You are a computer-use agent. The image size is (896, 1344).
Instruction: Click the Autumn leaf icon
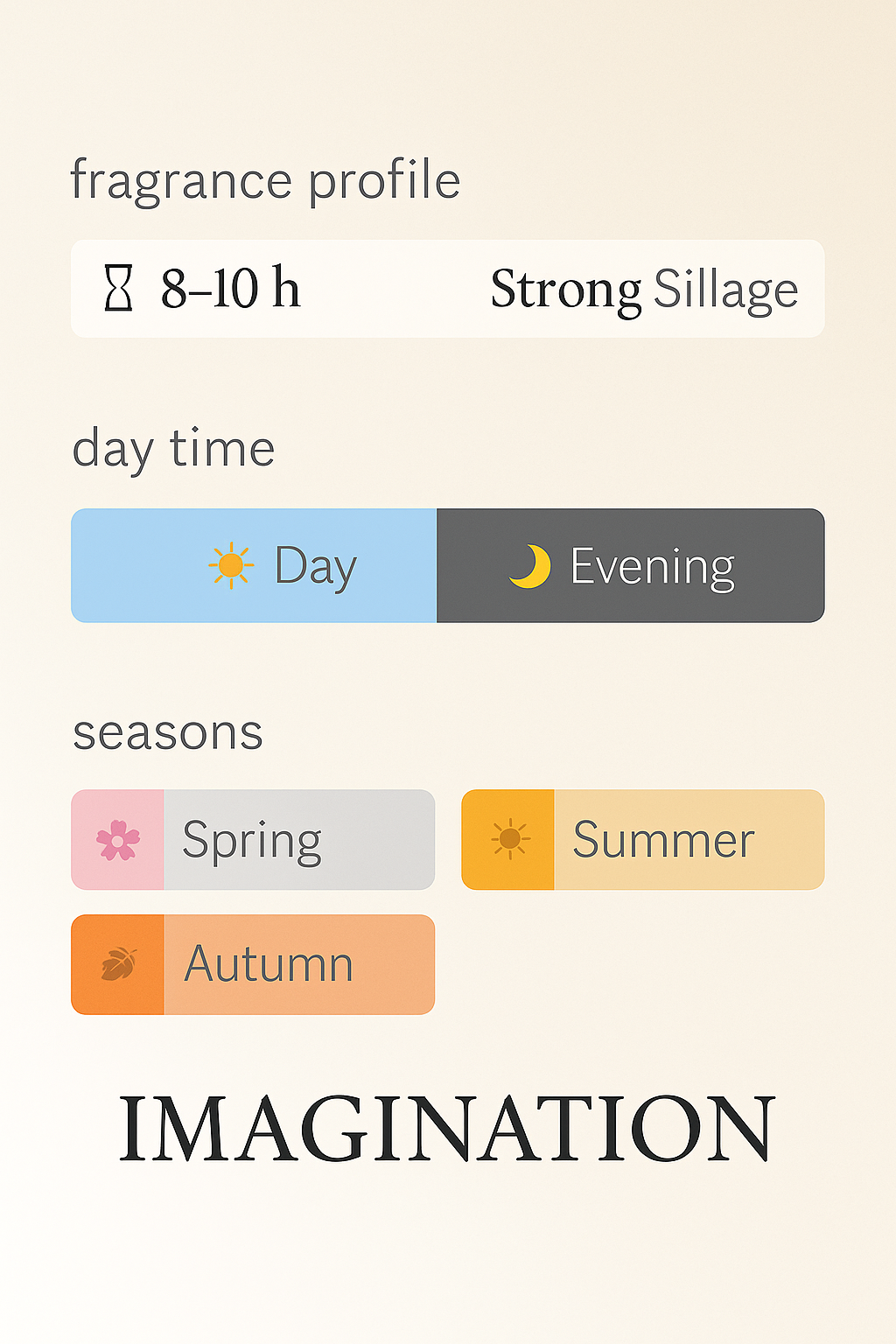118,965
